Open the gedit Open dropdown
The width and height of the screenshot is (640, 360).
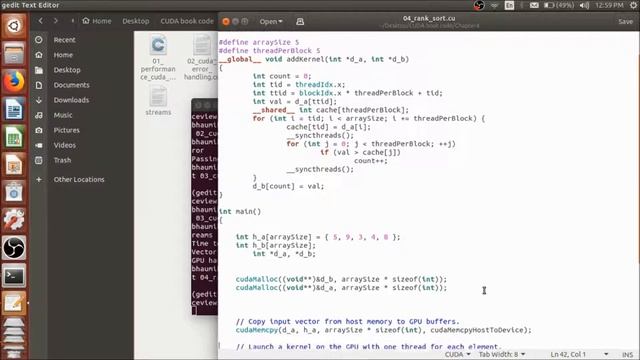pyautogui.click(x=271, y=22)
